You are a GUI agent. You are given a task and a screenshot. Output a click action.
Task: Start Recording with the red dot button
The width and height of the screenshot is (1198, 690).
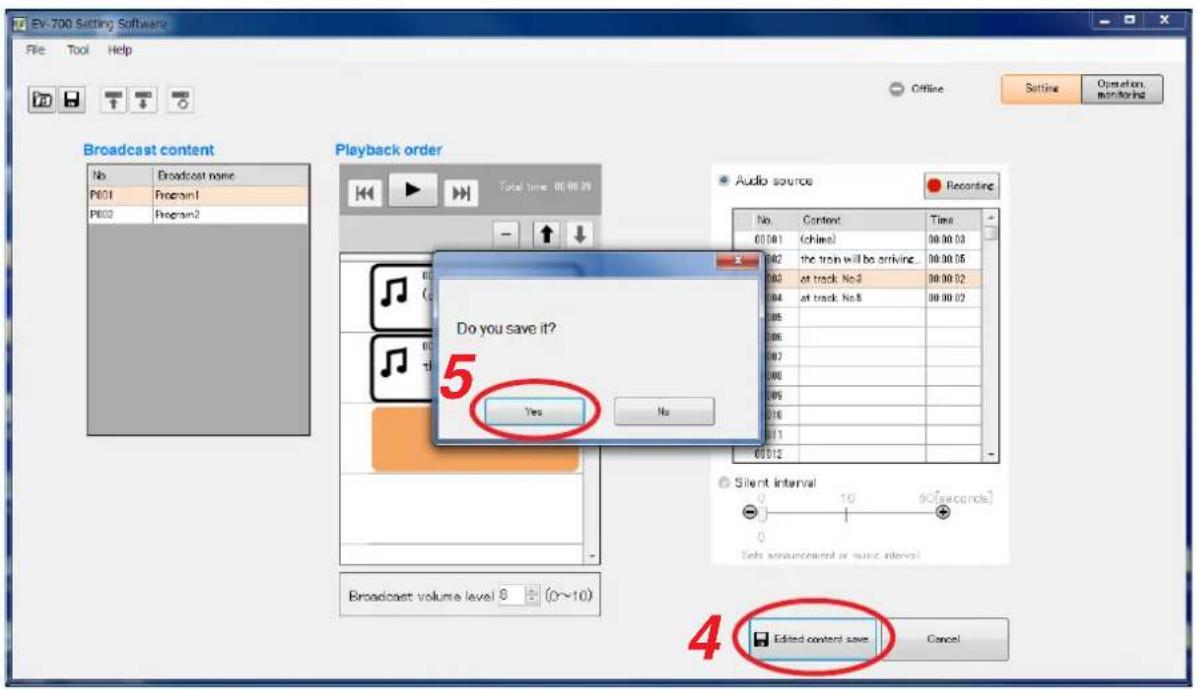tap(961, 186)
